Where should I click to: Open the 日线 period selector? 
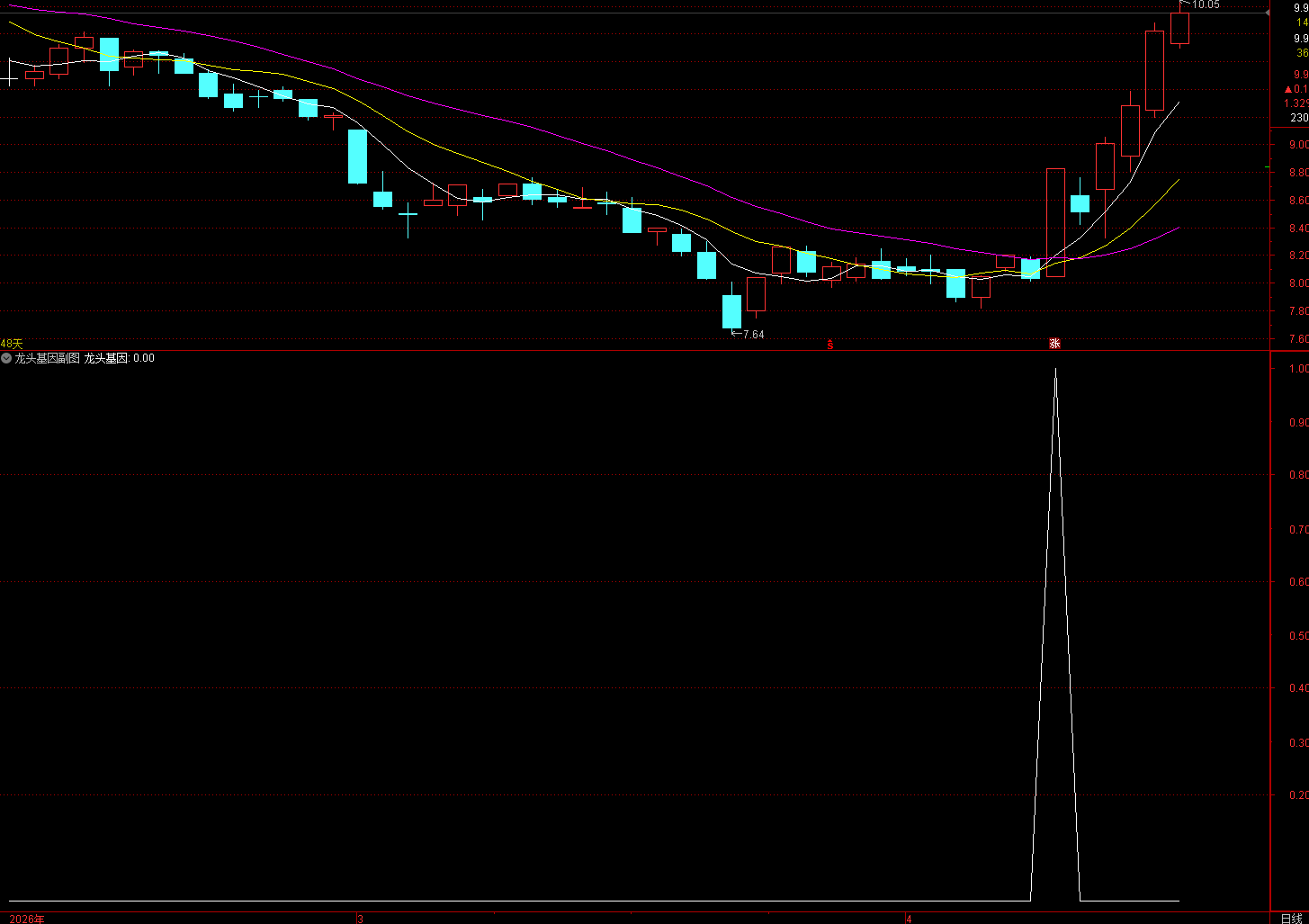click(1290, 918)
